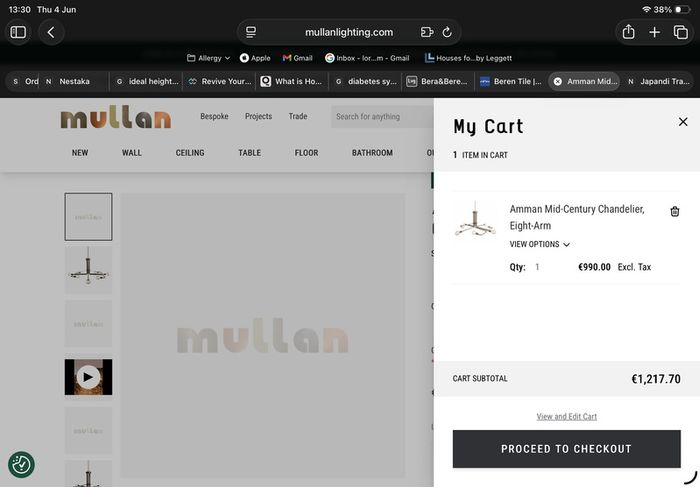Switch to the Nestaka tab

(x=74, y=81)
